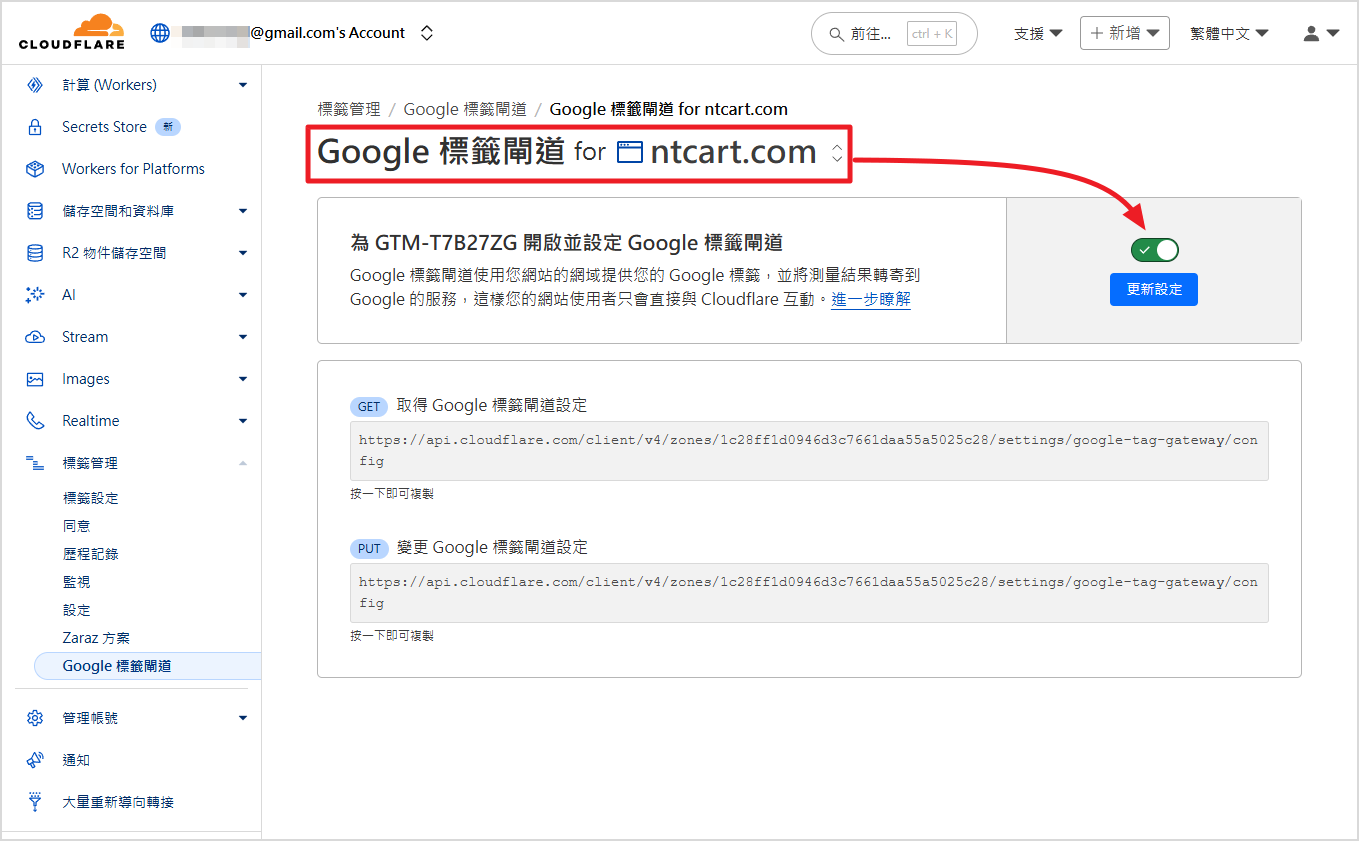Open 標籤設定 in the sidebar
This screenshot has width=1359, height=841.
[x=90, y=498]
